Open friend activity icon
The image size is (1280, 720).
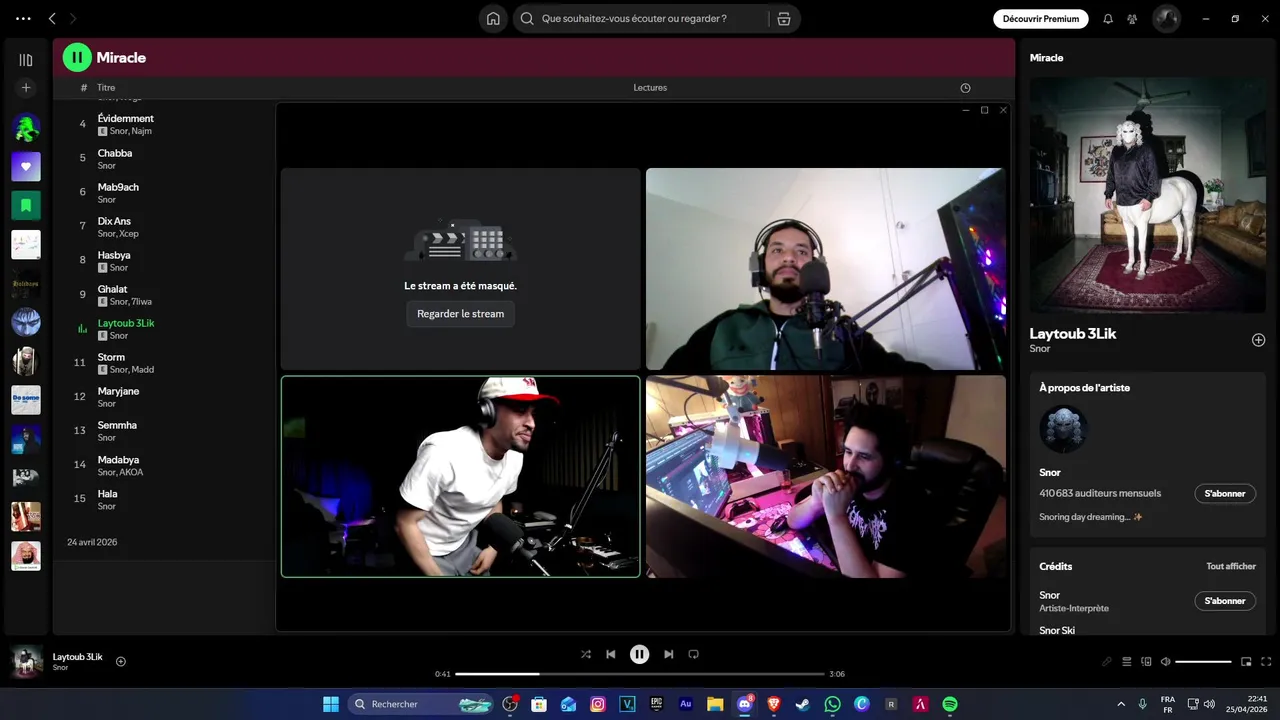click(x=1132, y=18)
